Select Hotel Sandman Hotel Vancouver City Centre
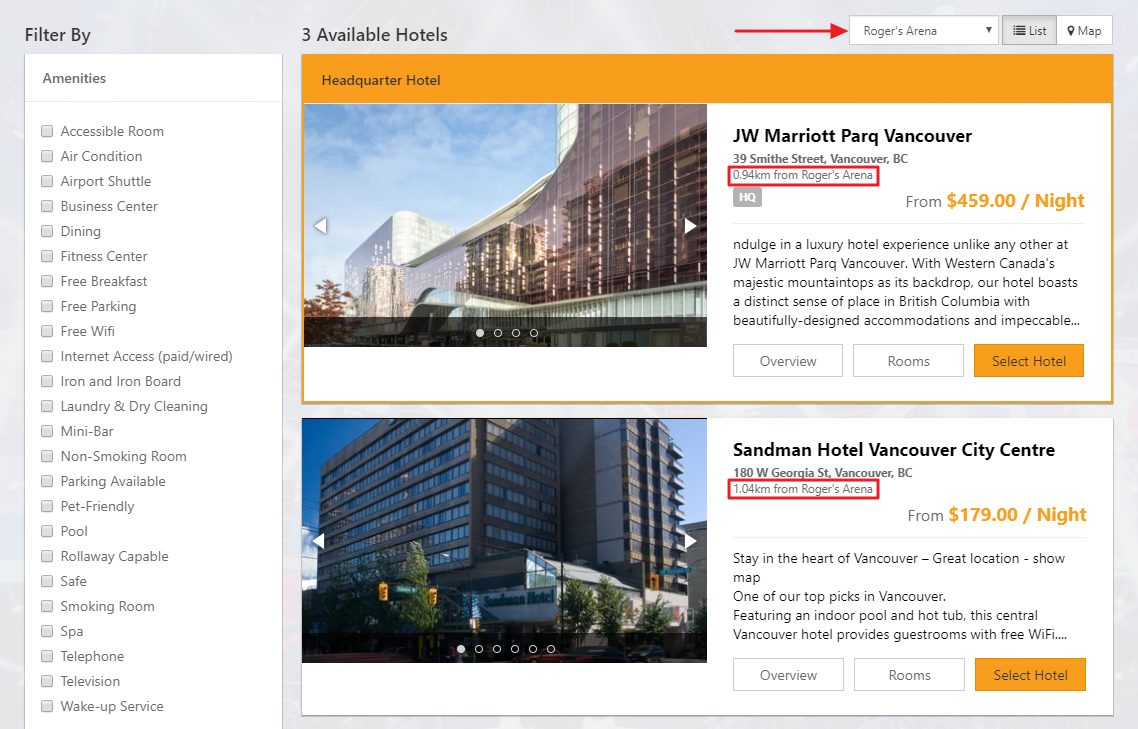Viewport: 1138px width, 729px height. click(x=1030, y=675)
